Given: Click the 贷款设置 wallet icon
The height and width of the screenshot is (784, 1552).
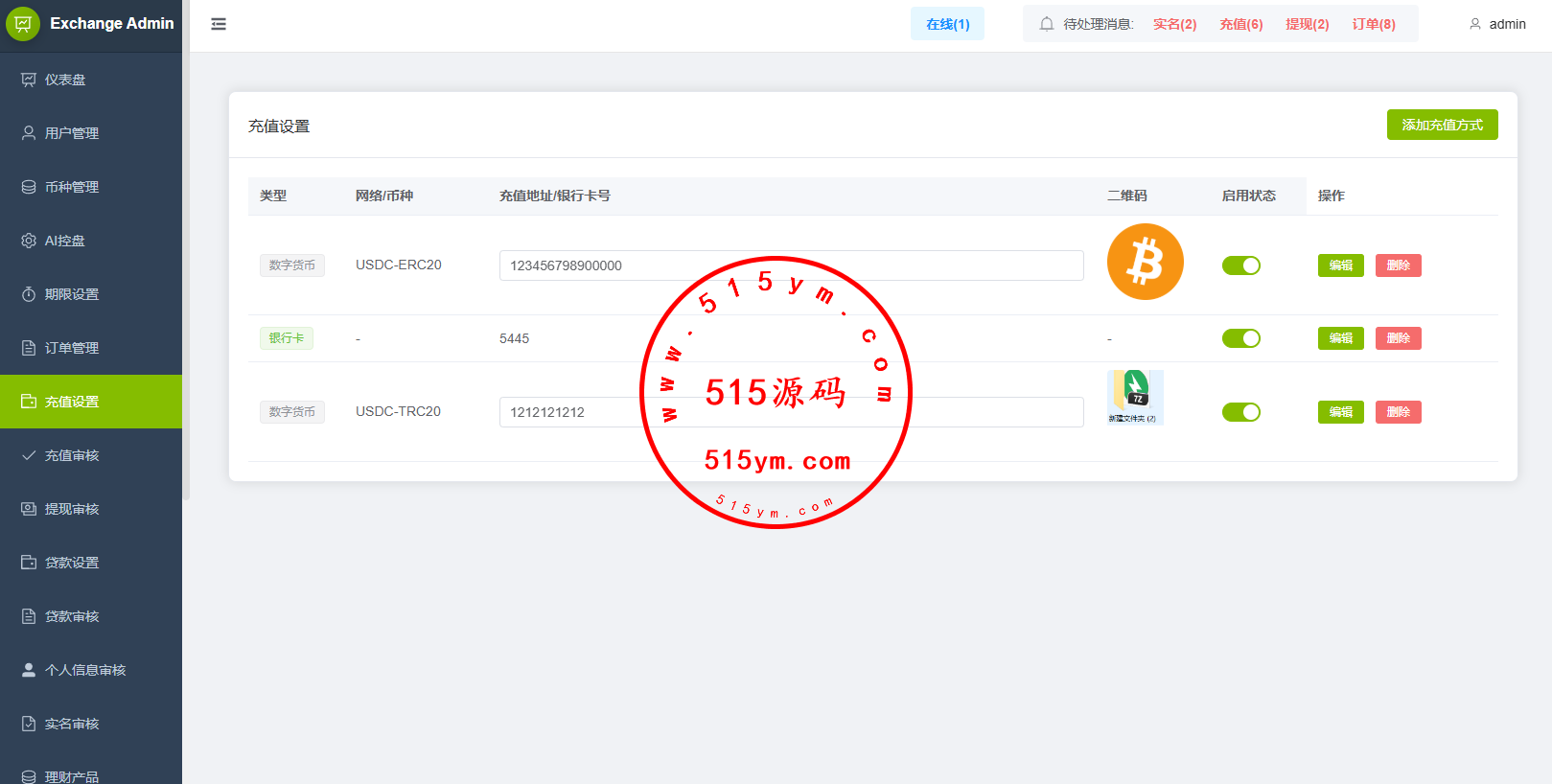Looking at the screenshot, I should (x=29, y=563).
